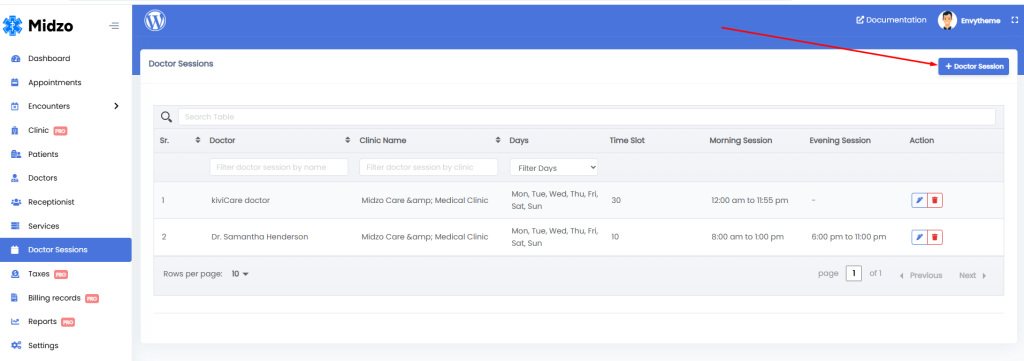
Task: Sort table by Sr. column arrows
Action: pyautogui.click(x=198, y=140)
